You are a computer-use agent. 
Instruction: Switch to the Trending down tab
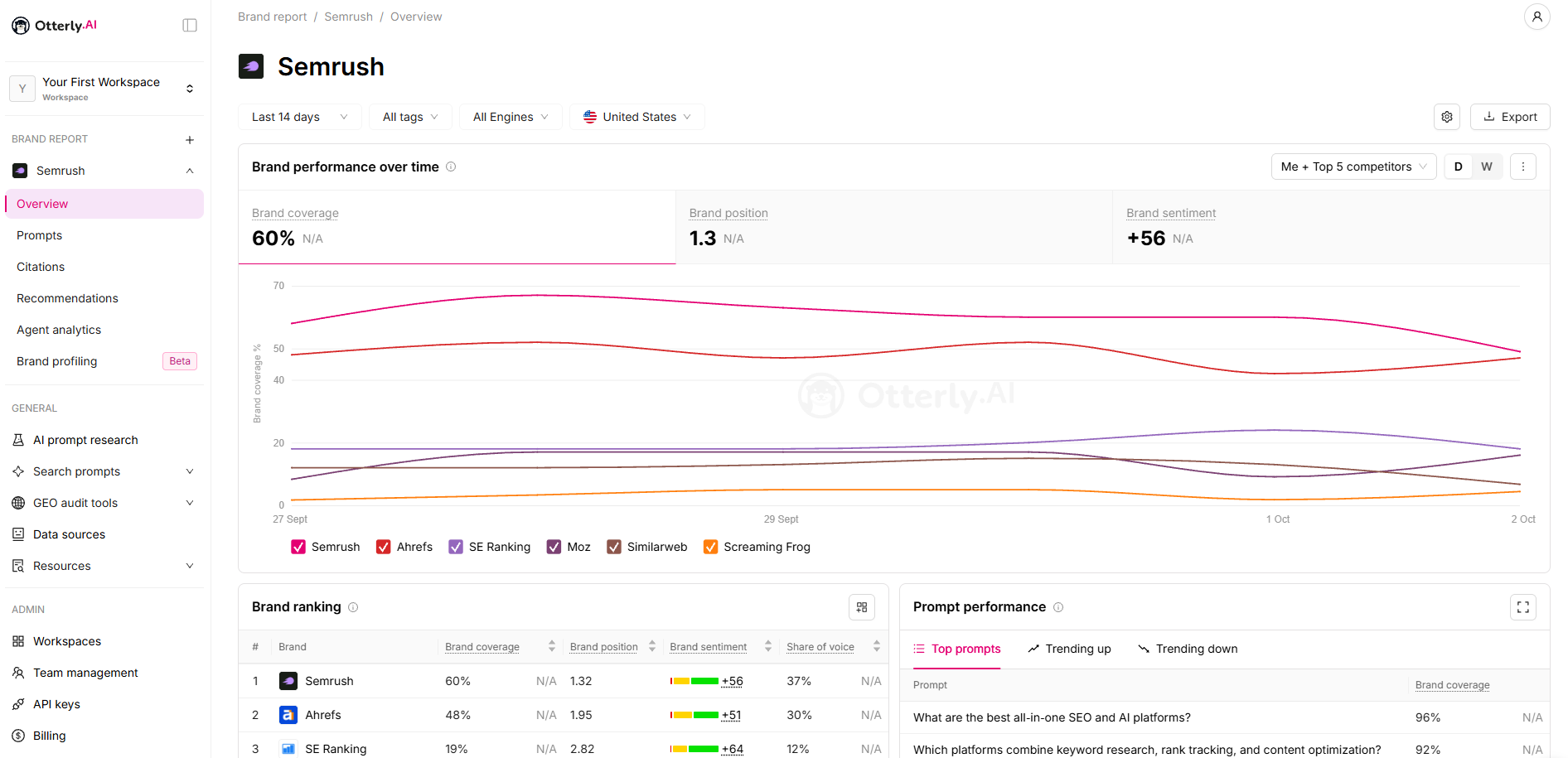[1188, 649]
